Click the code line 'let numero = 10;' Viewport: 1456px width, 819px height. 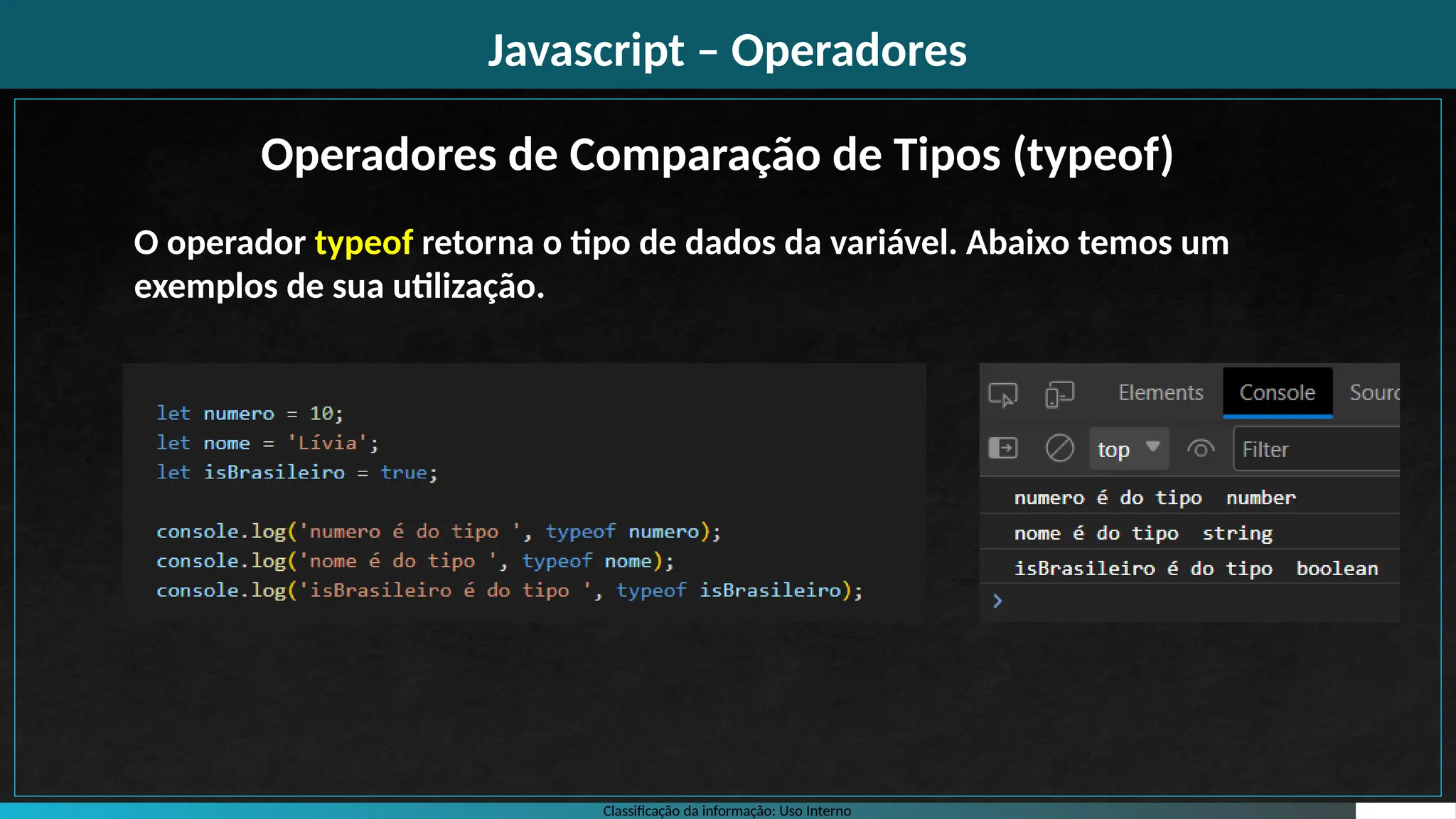point(250,413)
